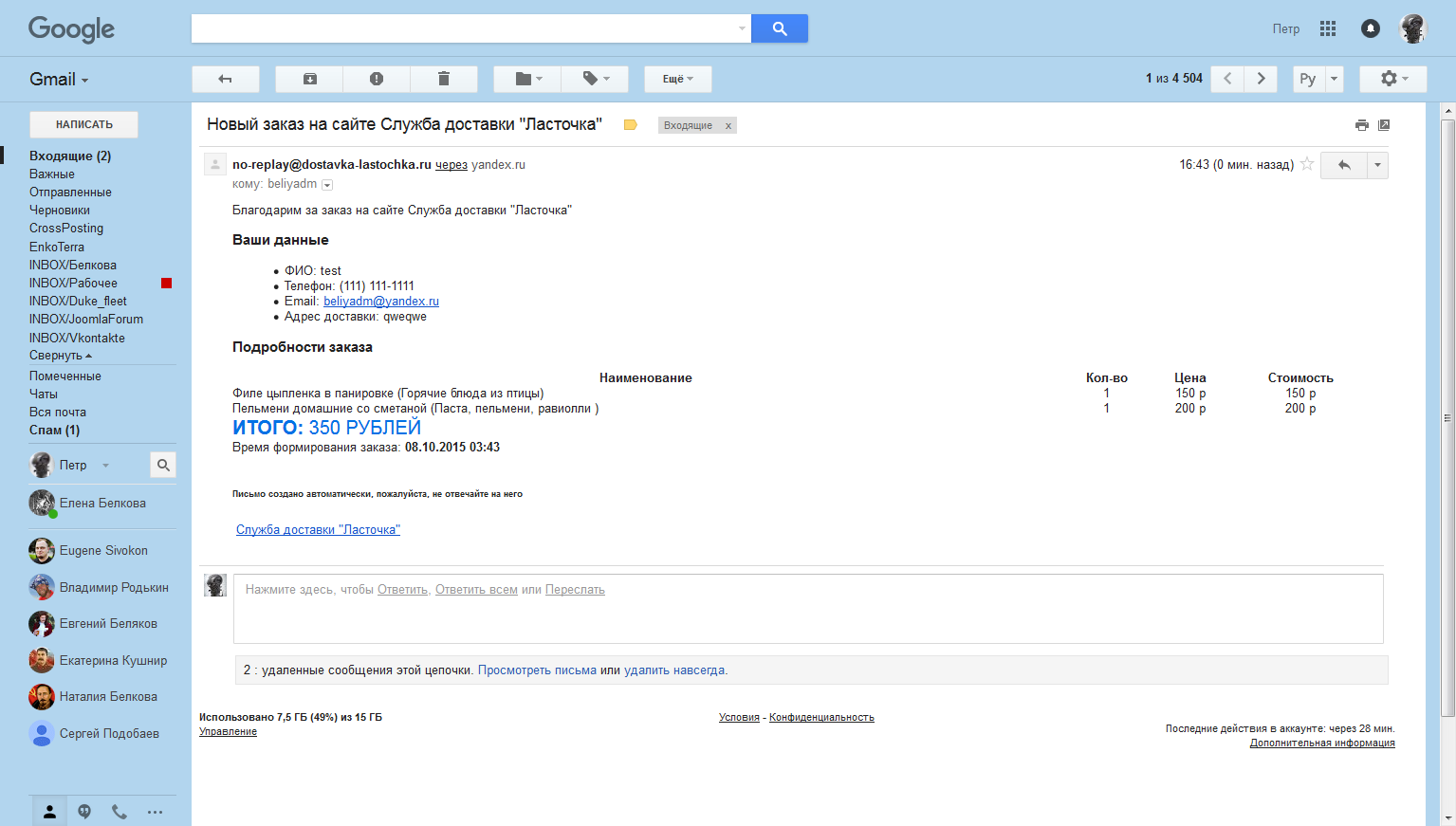This screenshot has height=826, width=1456.
Task: Click the Google logo
Action: [71, 29]
